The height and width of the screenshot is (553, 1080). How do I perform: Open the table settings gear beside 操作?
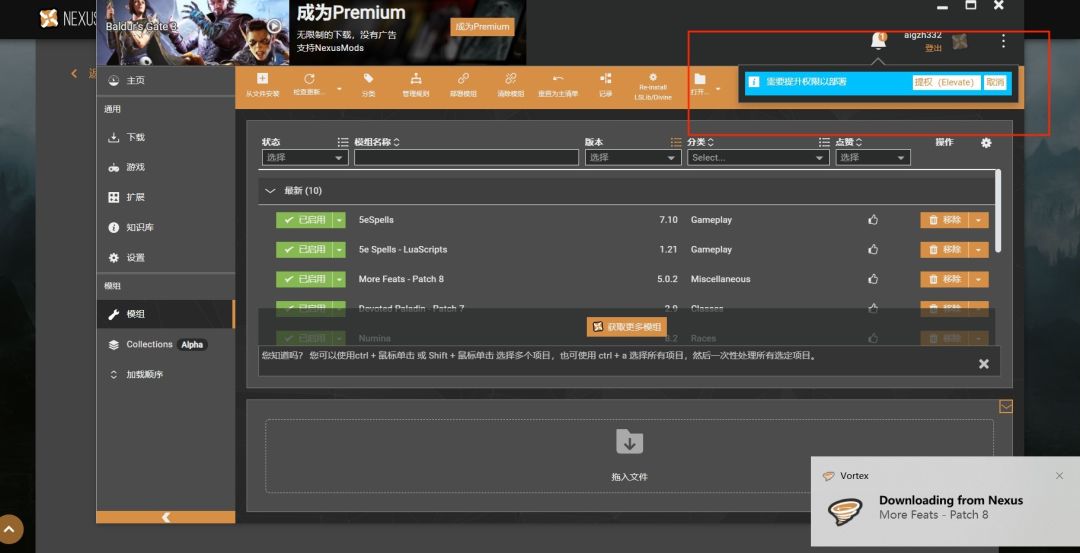(x=986, y=143)
